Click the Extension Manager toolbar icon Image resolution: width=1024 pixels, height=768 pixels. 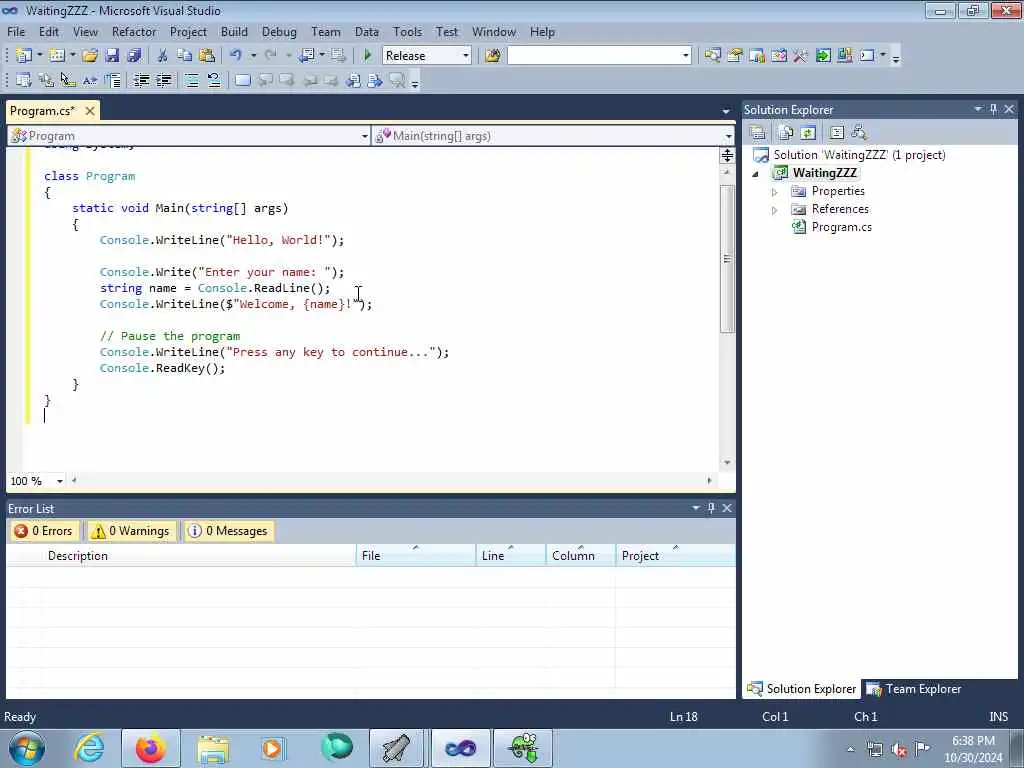(844, 56)
